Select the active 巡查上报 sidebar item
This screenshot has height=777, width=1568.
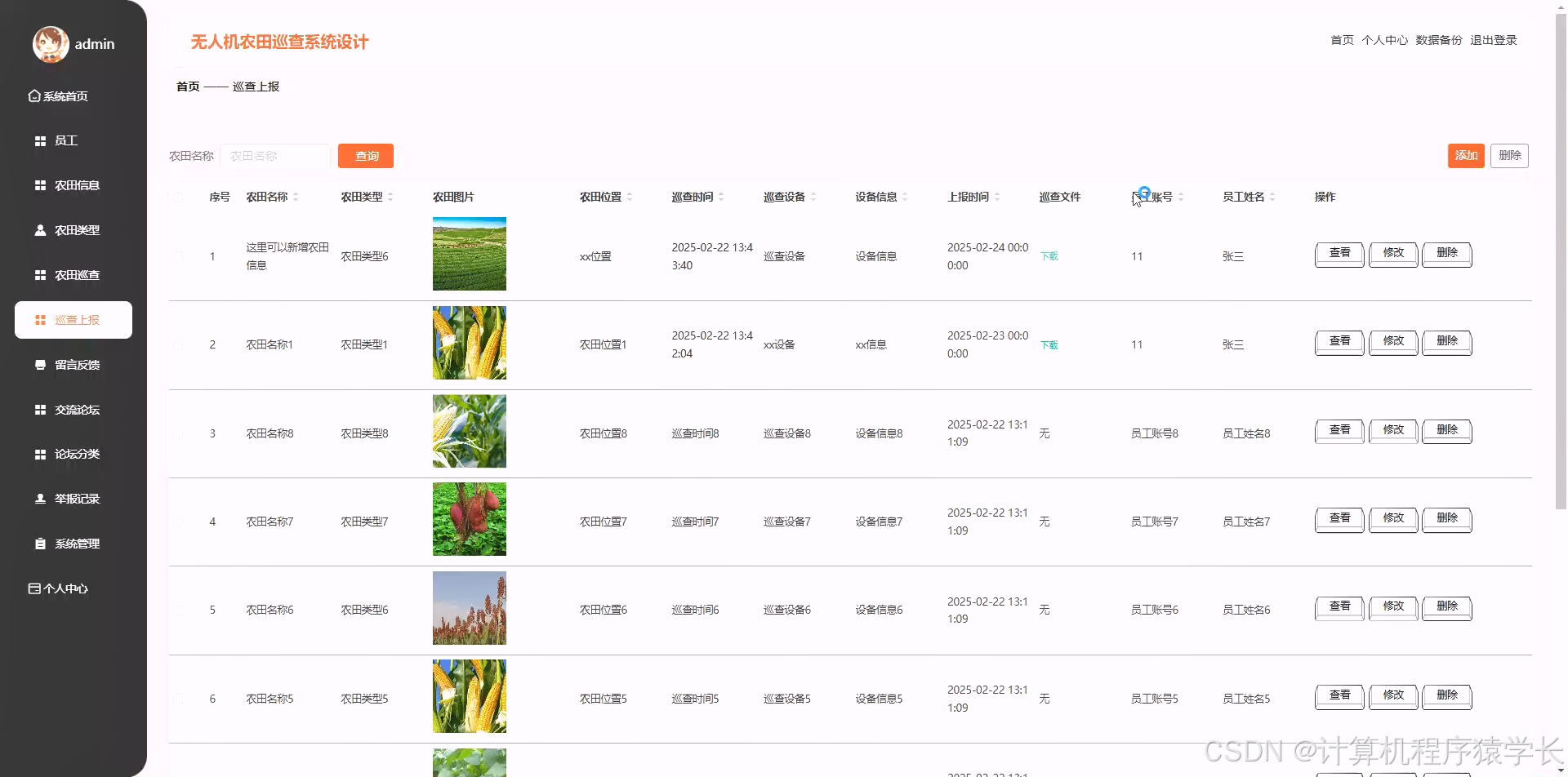[73, 320]
